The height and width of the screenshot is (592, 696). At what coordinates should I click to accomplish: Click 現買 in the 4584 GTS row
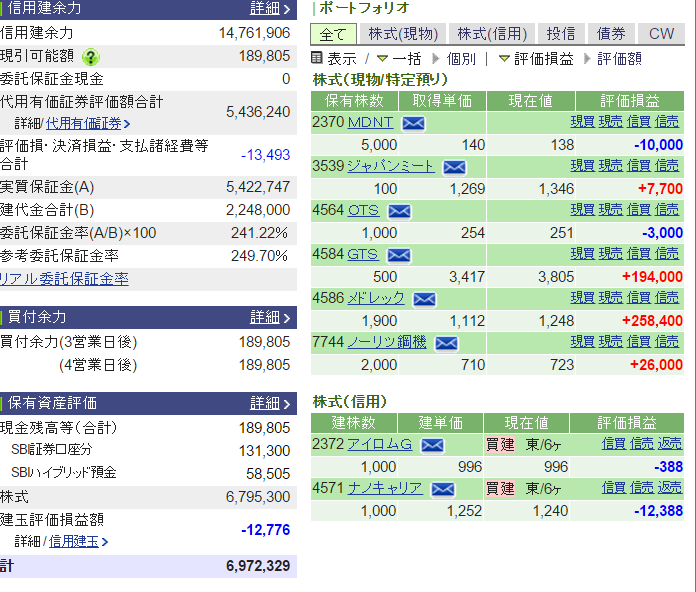pyautogui.click(x=582, y=253)
